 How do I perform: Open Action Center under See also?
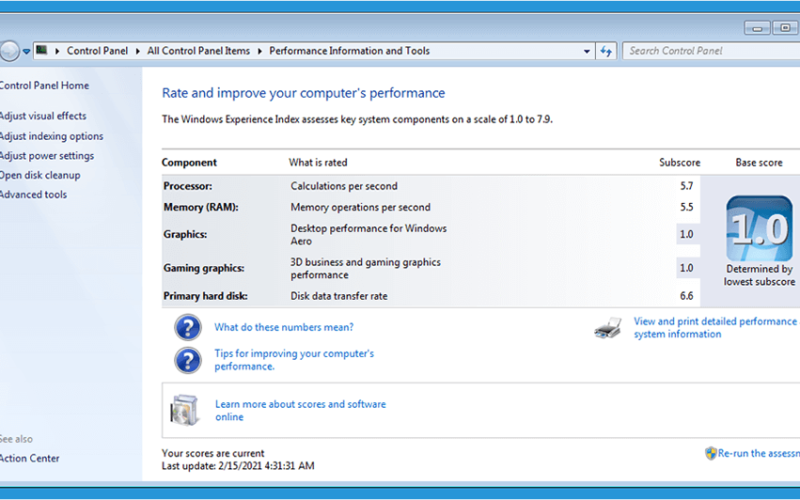(x=30, y=458)
